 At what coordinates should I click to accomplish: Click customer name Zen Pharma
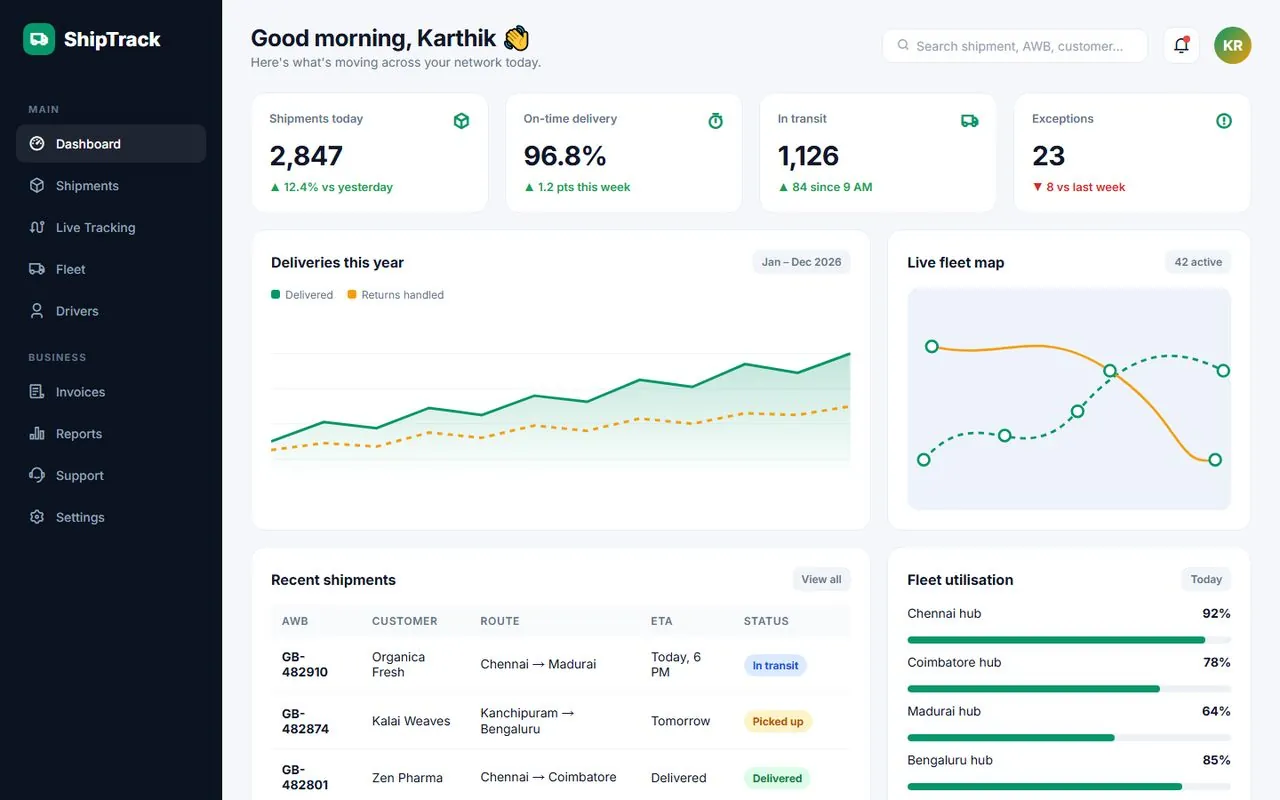(x=407, y=778)
